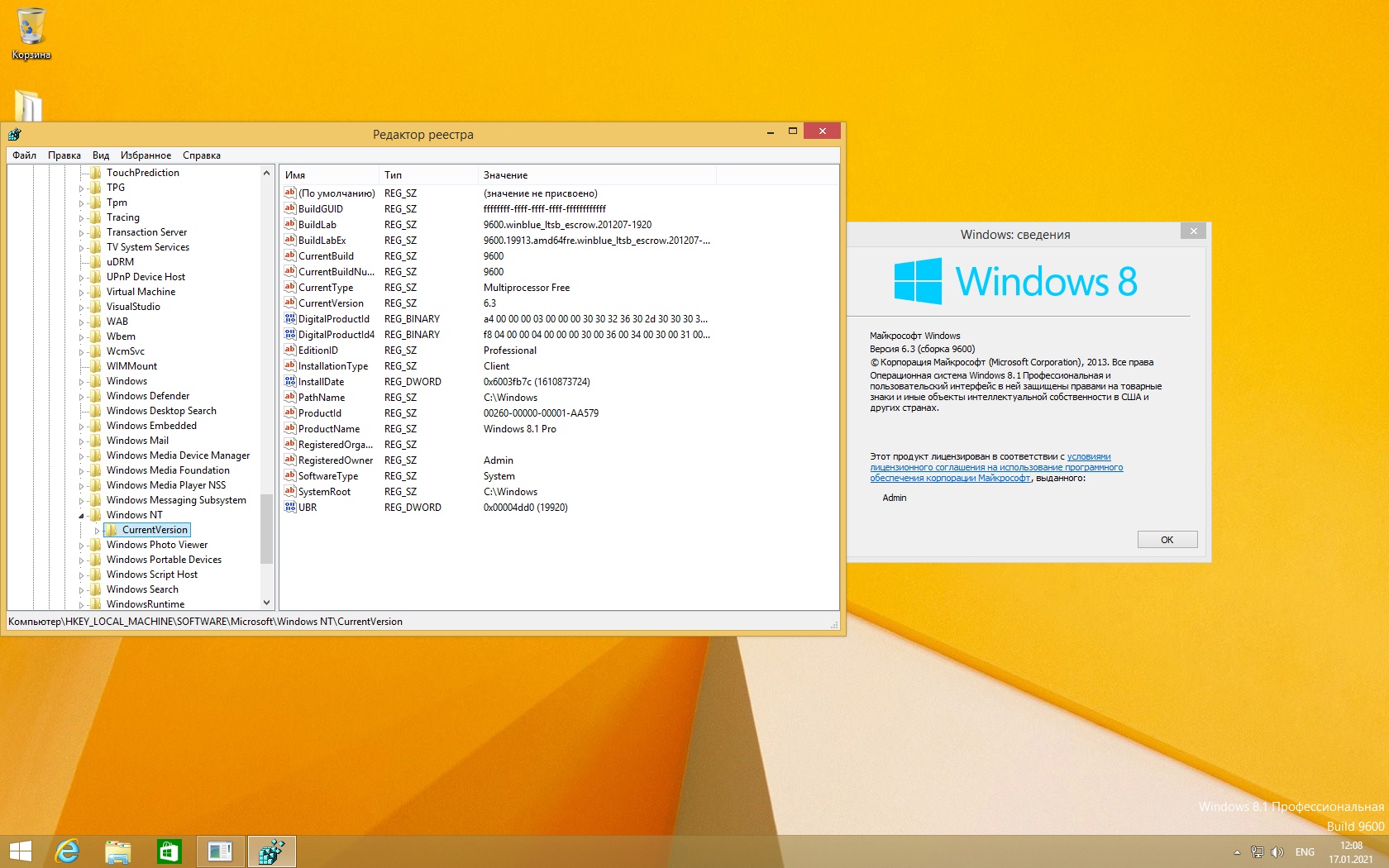Expand the Windows Defender key

click(x=82, y=397)
